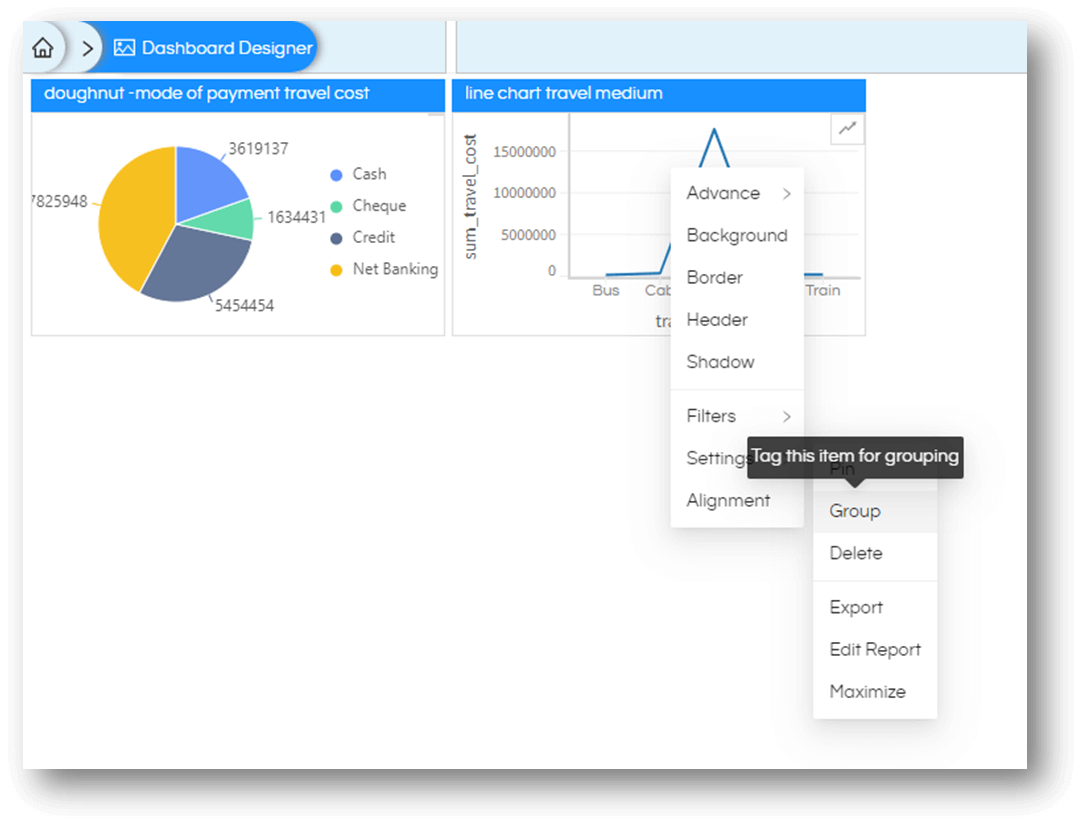
Task: Toggle the Net Banking legend marker
Action: tap(336, 270)
